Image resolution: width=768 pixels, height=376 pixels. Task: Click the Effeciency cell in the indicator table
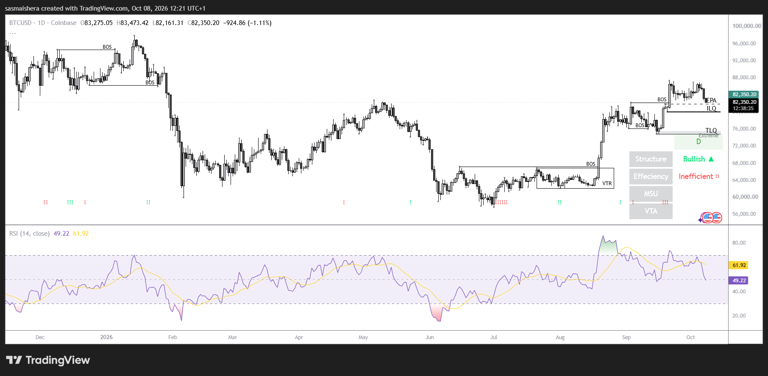[650, 176]
